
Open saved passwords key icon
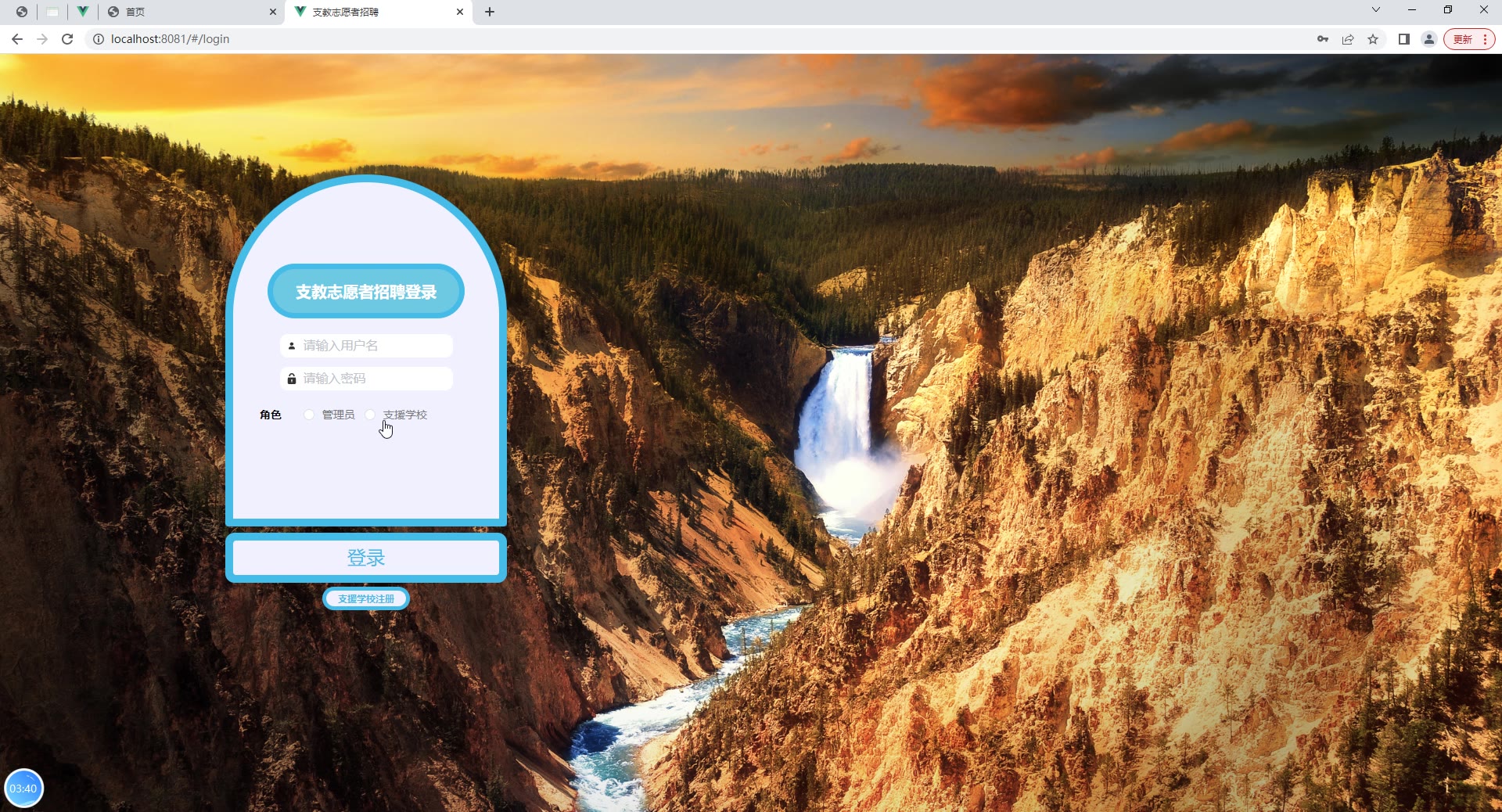pos(1323,39)
